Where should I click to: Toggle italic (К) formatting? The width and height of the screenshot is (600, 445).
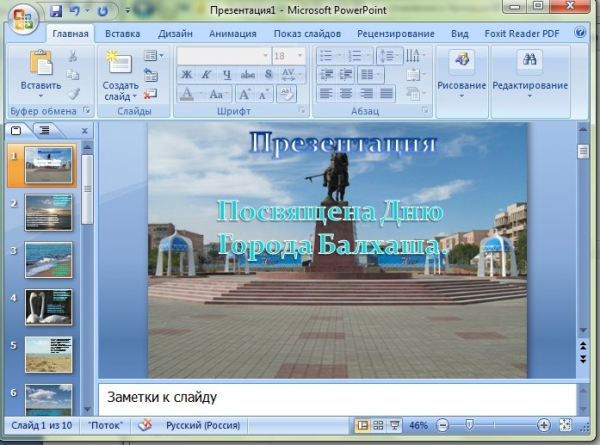(x=207, y=75)
